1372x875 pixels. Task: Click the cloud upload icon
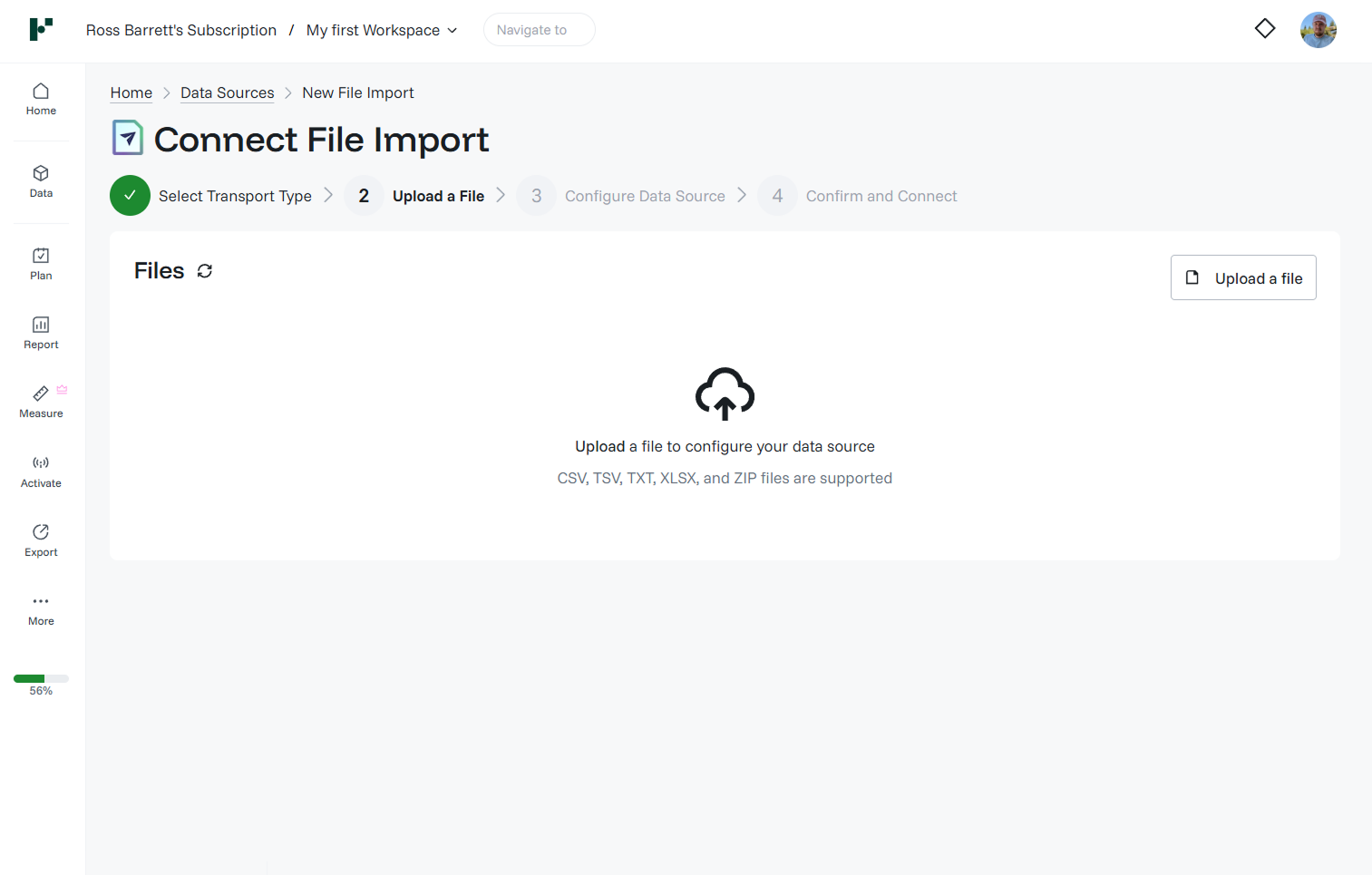725,394
